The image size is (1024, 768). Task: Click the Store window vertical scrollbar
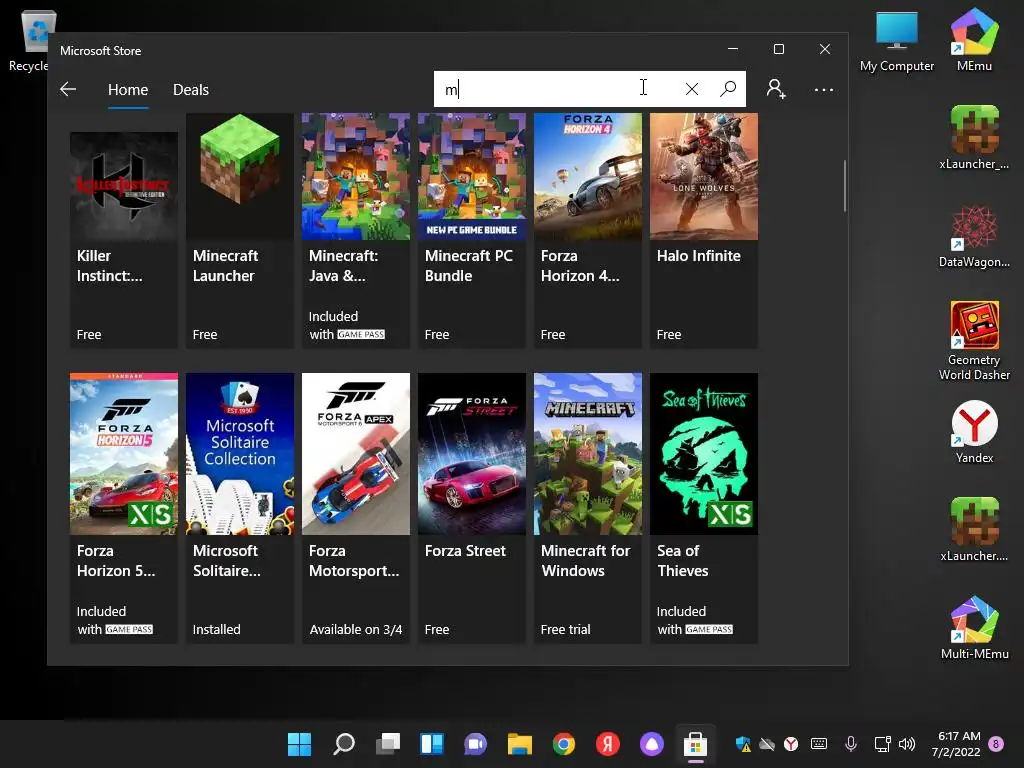(x=844, y=186)
